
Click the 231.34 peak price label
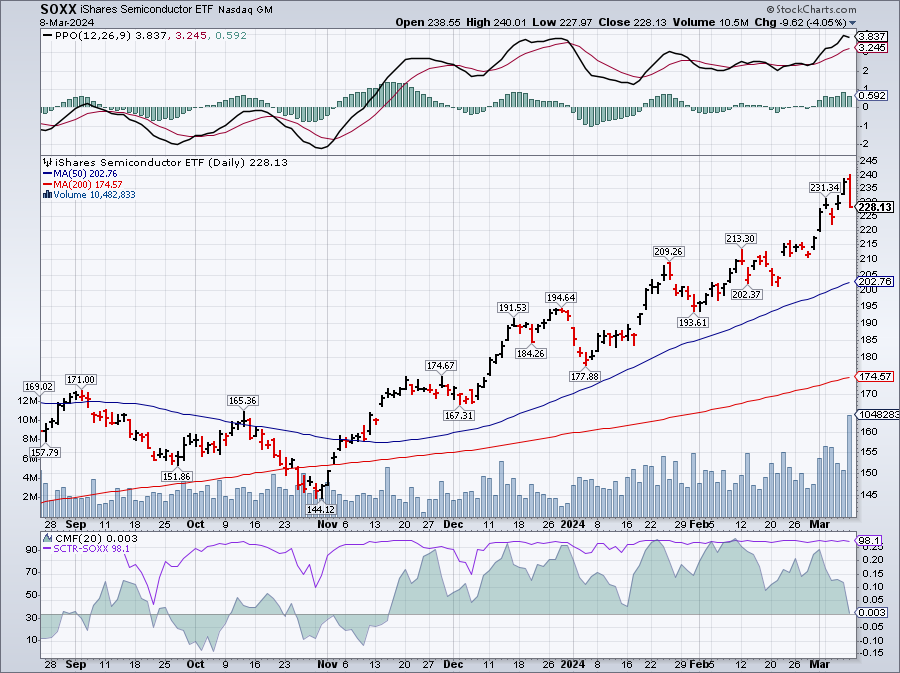point(825,187)
